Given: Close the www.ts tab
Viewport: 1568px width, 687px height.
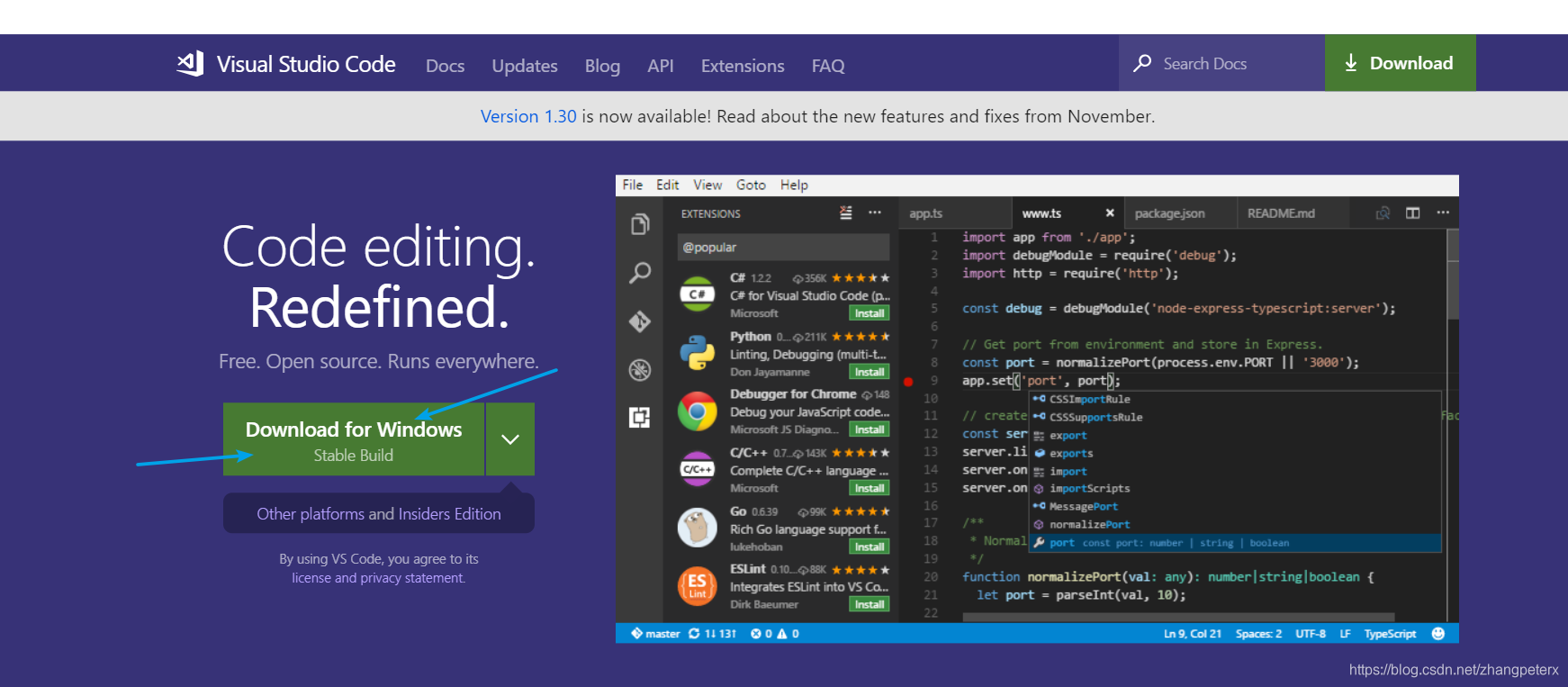Looking at the screenshot, I should point(1110,213).
